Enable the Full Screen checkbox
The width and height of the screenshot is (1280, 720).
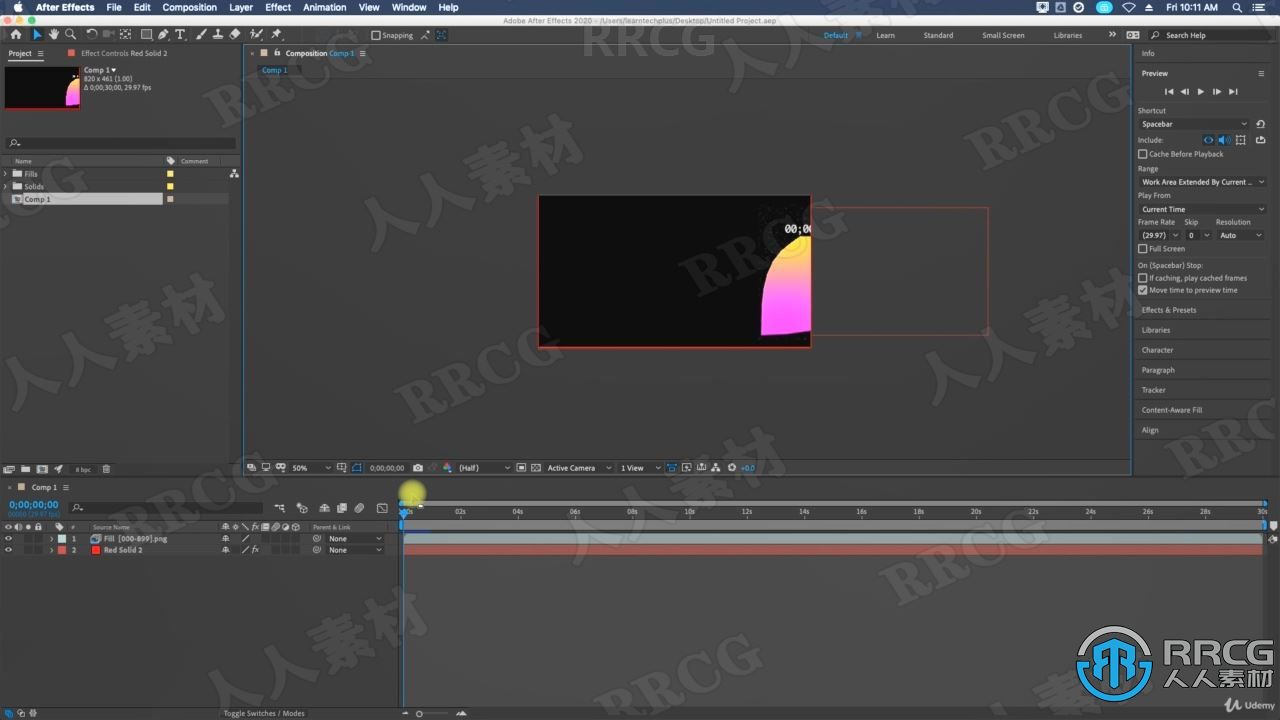point(1143,249)
